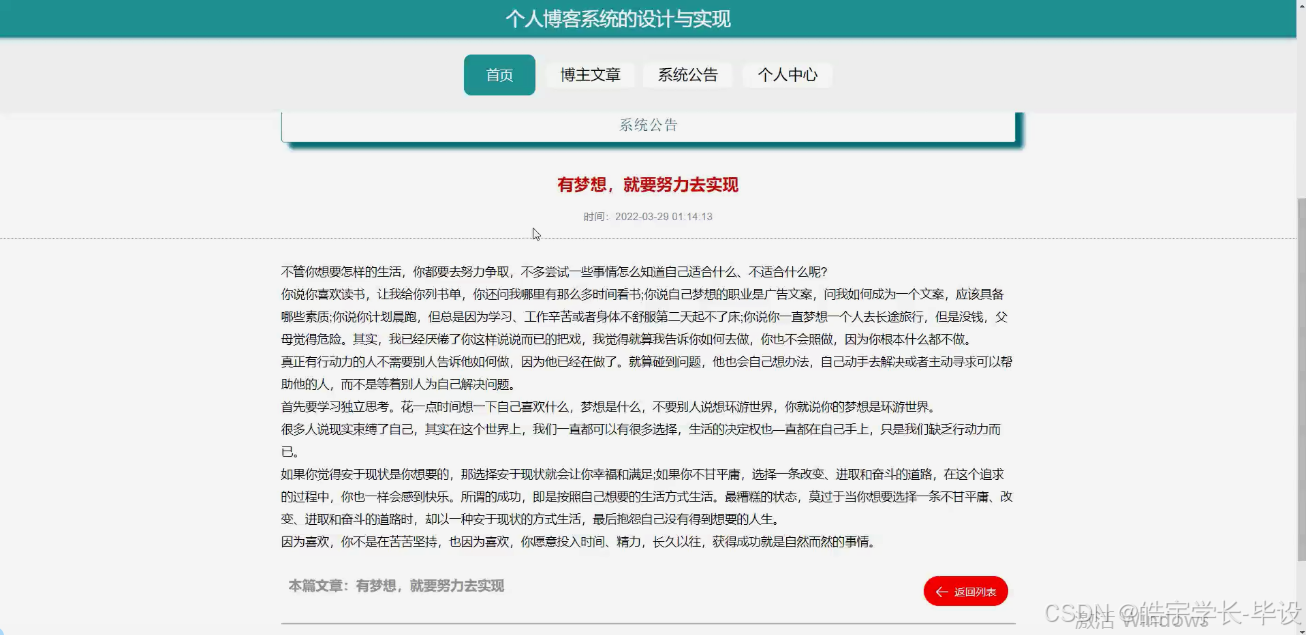Click the back arrow icon on 返回列表 button
This screenshot has height=635, width=1306.
pos(944,591)
